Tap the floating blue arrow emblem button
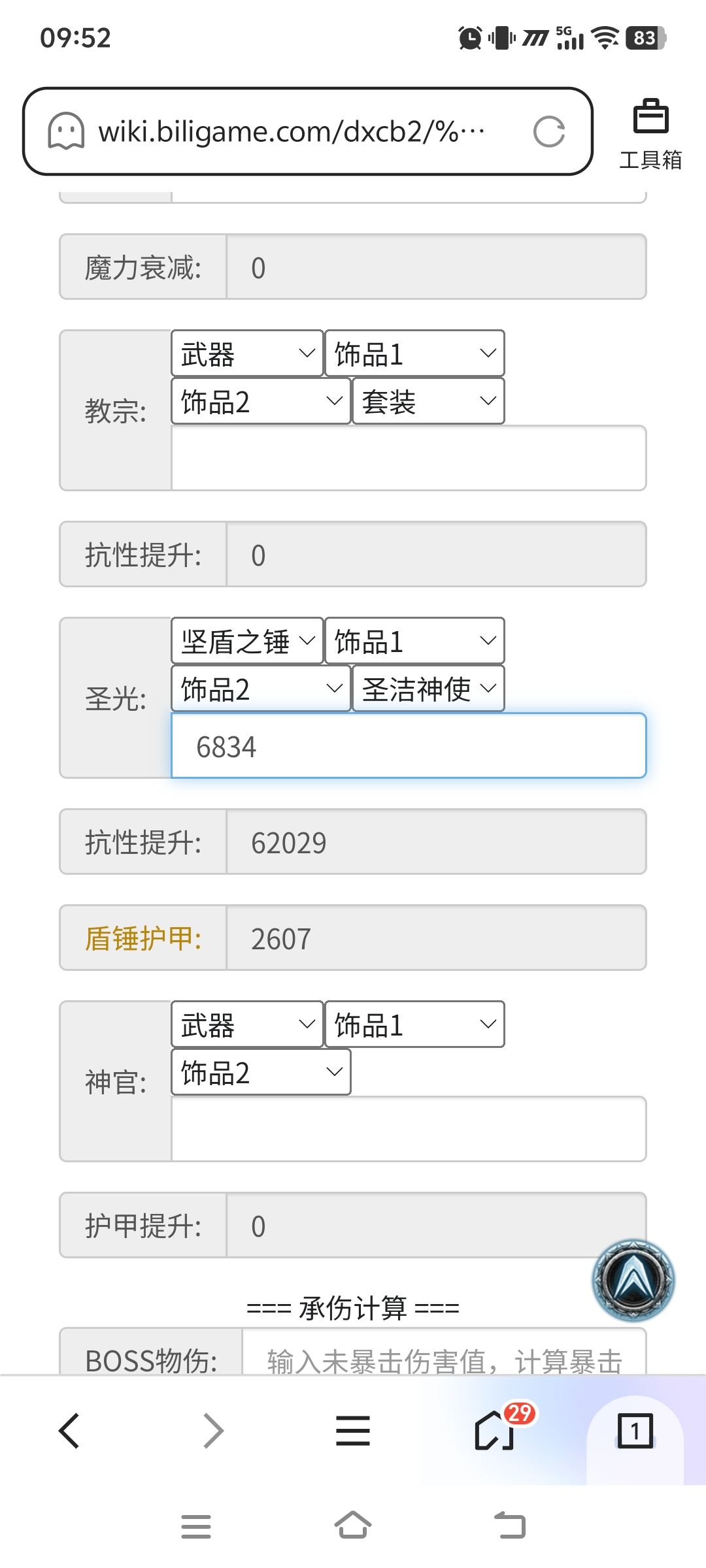Image resolution: width=706 pixels, height=1568 pixels. (x=633, y=1280)
